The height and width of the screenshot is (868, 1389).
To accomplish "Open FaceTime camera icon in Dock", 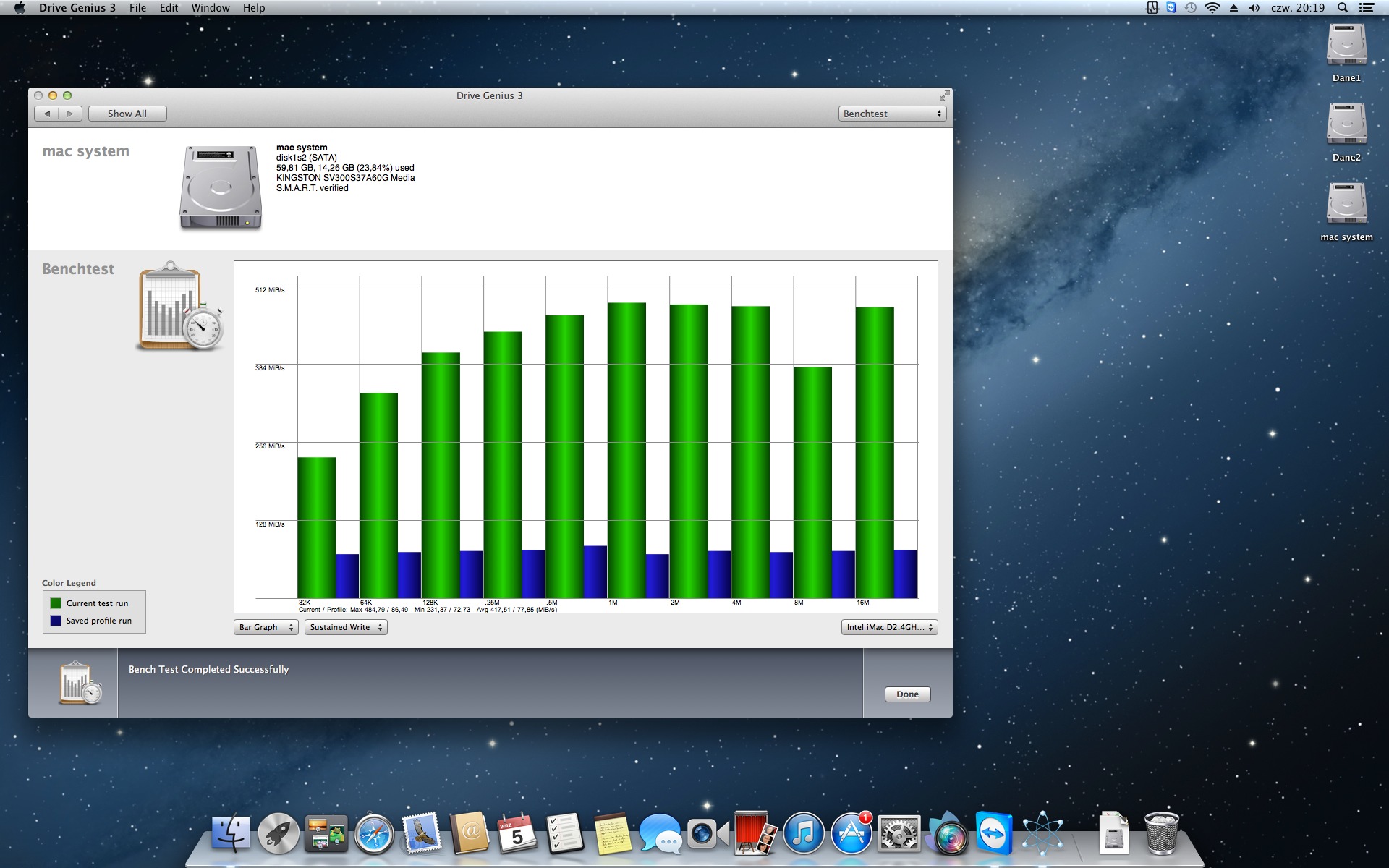I will 708,833.
